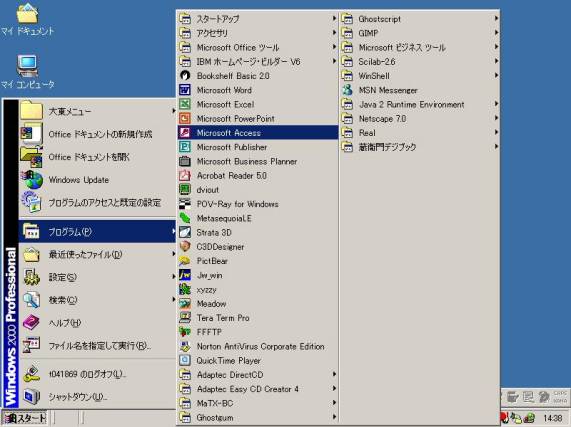Open the WinShell program folder

[420, 76]
